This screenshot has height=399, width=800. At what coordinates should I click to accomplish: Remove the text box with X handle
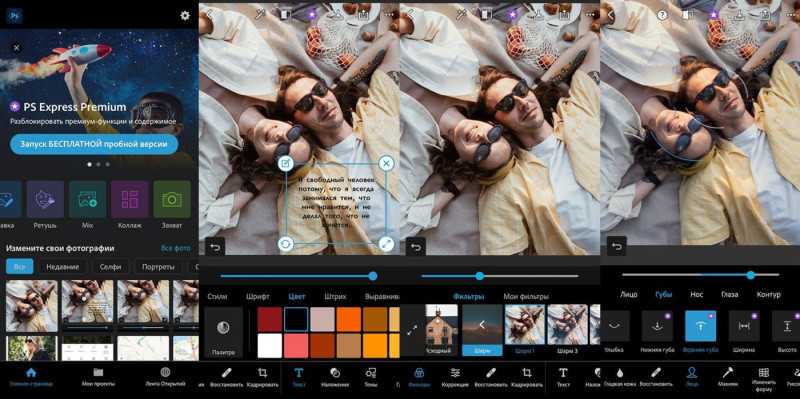coord(386,163)
